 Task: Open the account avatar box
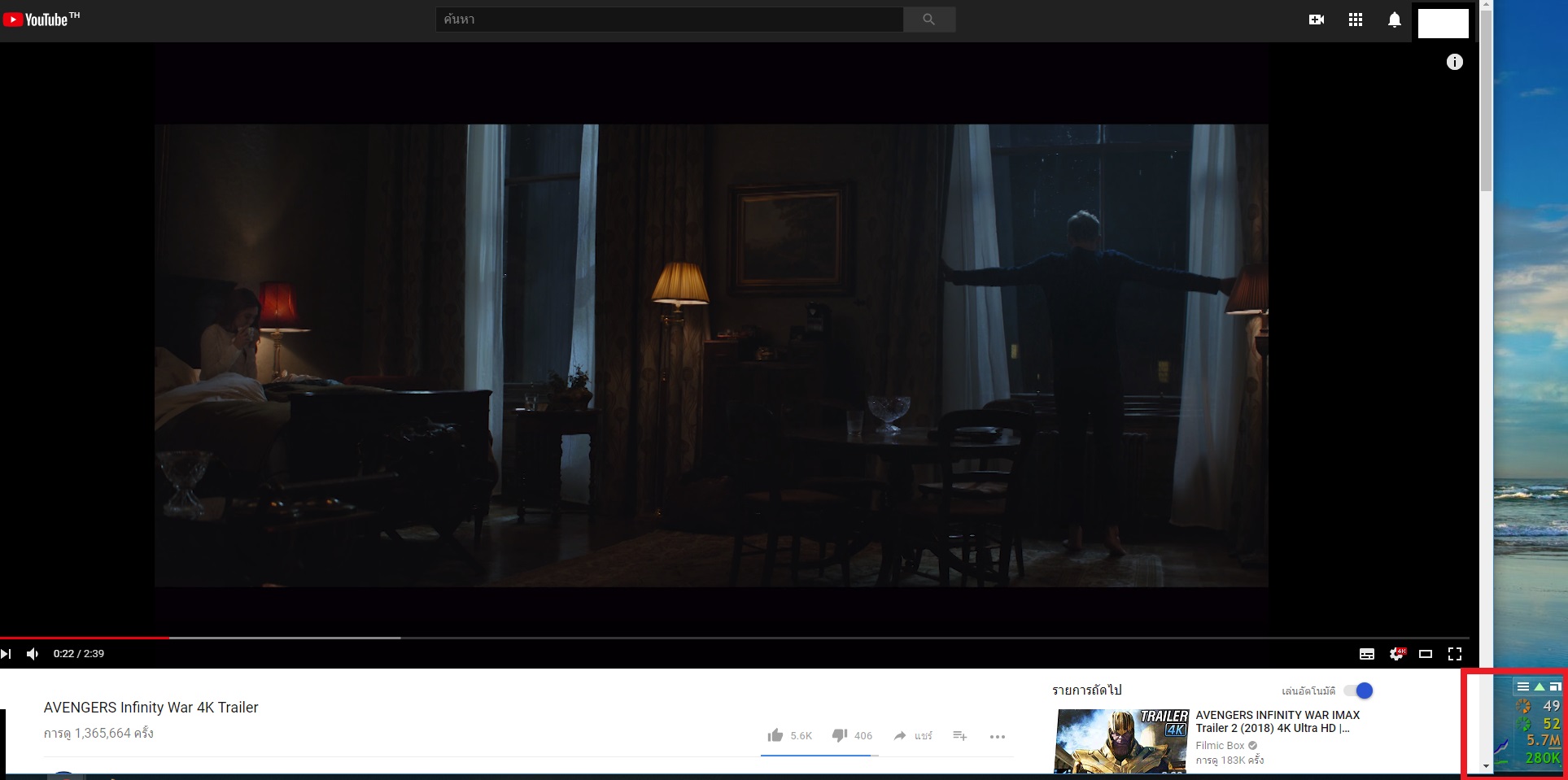[x=1444, y=24]
